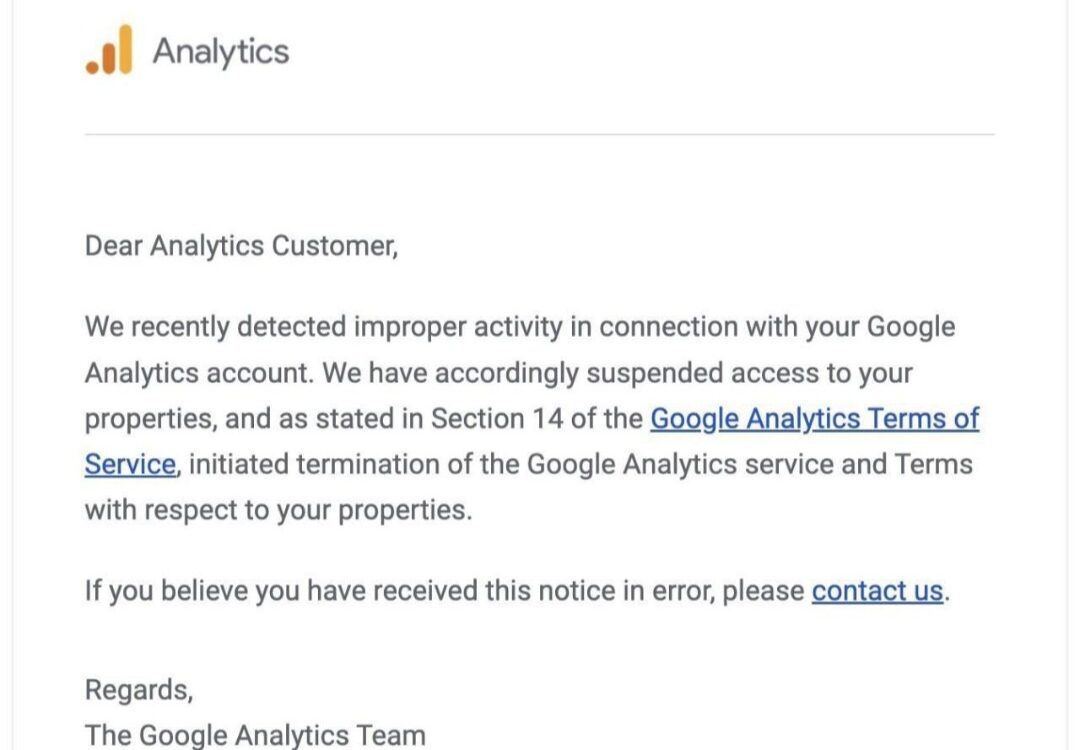Click the "Section 14" text in the paragraph
The image size is (1080, 750).
(497, 419)
